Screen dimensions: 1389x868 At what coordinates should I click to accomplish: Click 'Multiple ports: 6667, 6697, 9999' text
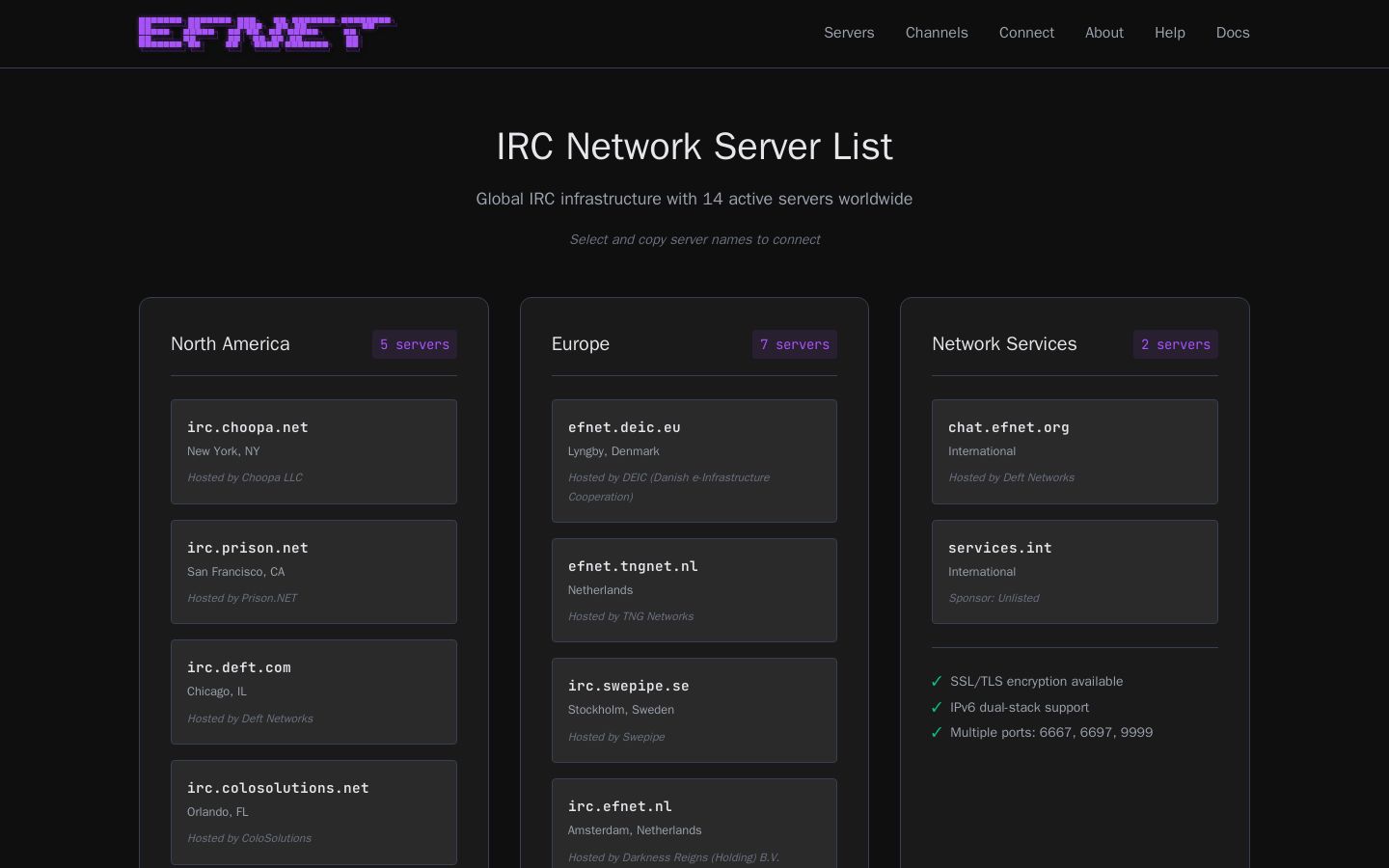[1051, 732]
